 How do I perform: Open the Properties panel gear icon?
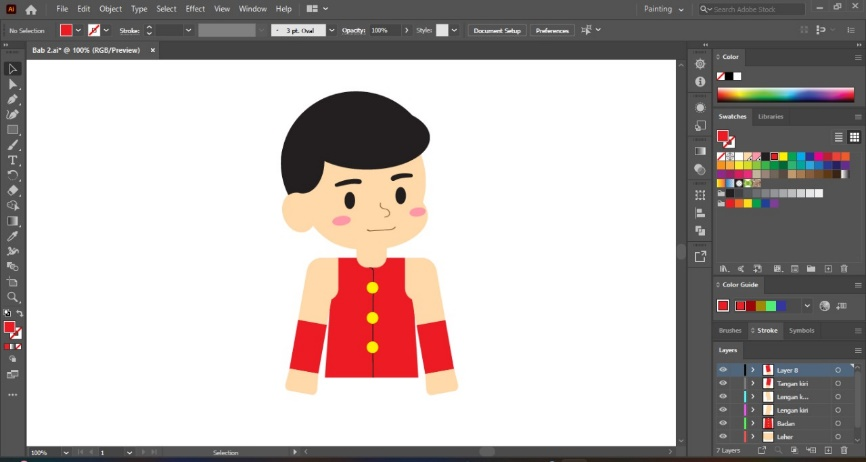(x=700, y=64)
